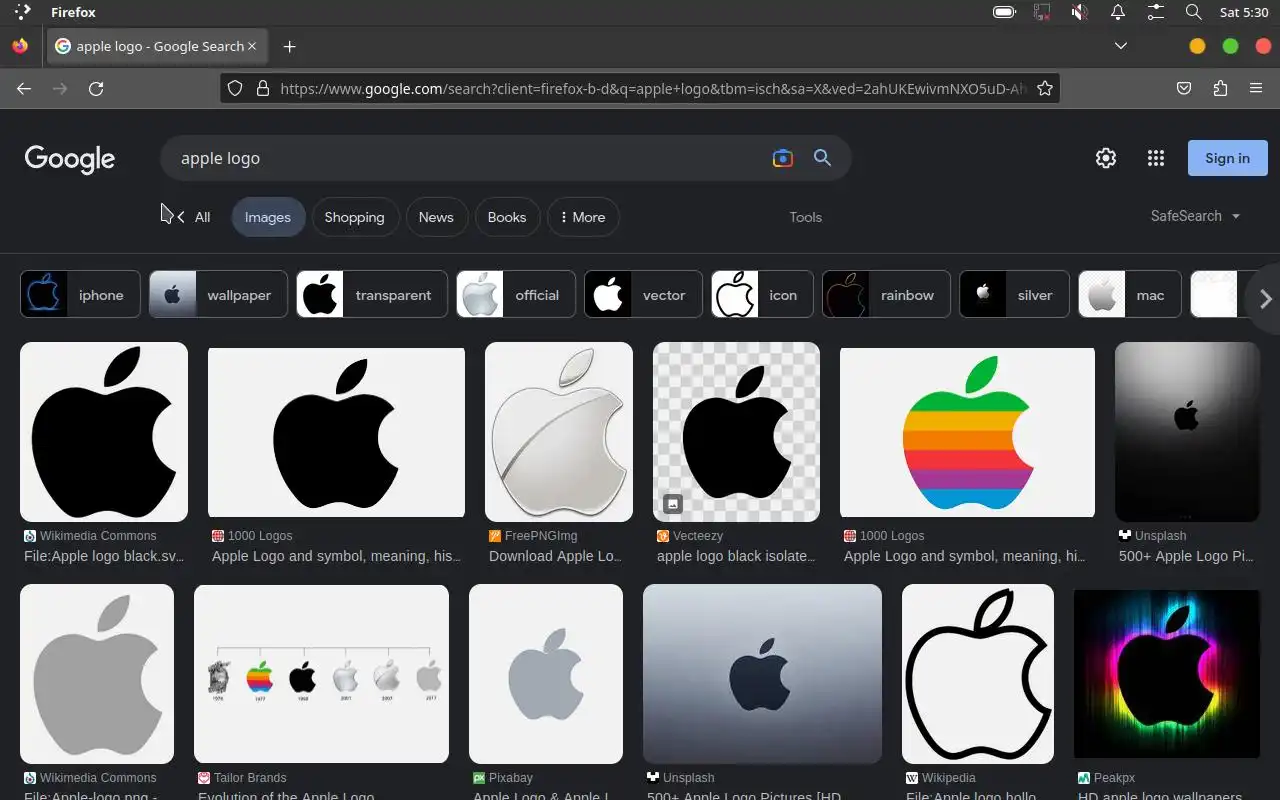The height and width of the screenshot is (800, 1280).
Task: Open the Tailor Brands logo evolution image
Action: tap(321, 674)
